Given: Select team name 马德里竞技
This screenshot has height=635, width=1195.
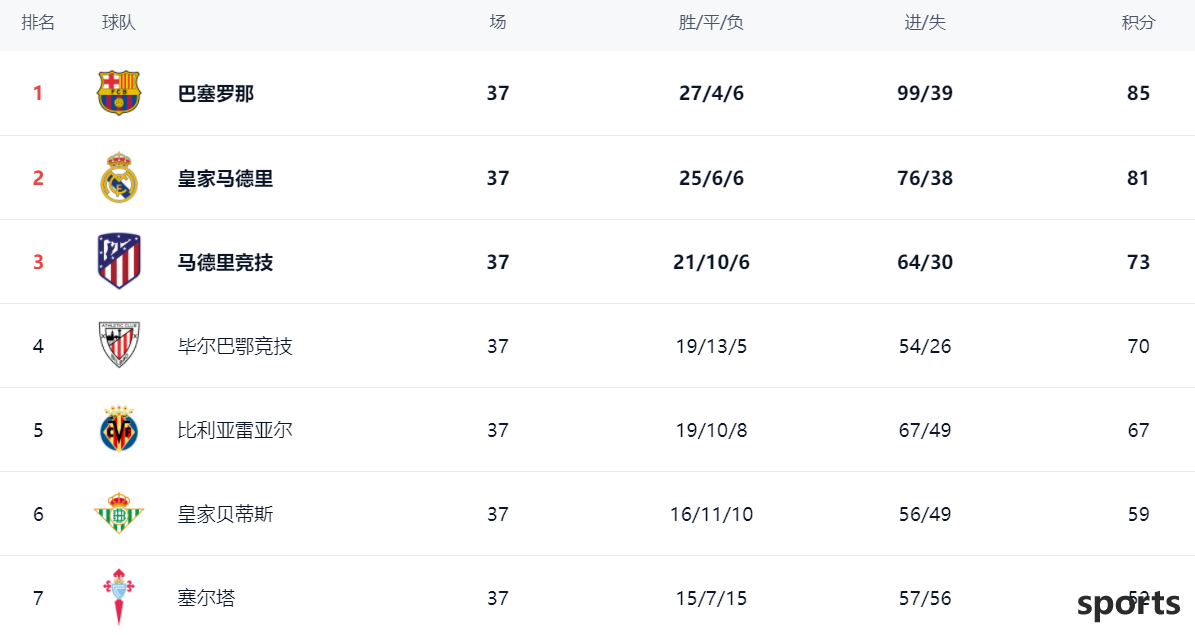Looking at the screenshot, I should pos(226,262).
